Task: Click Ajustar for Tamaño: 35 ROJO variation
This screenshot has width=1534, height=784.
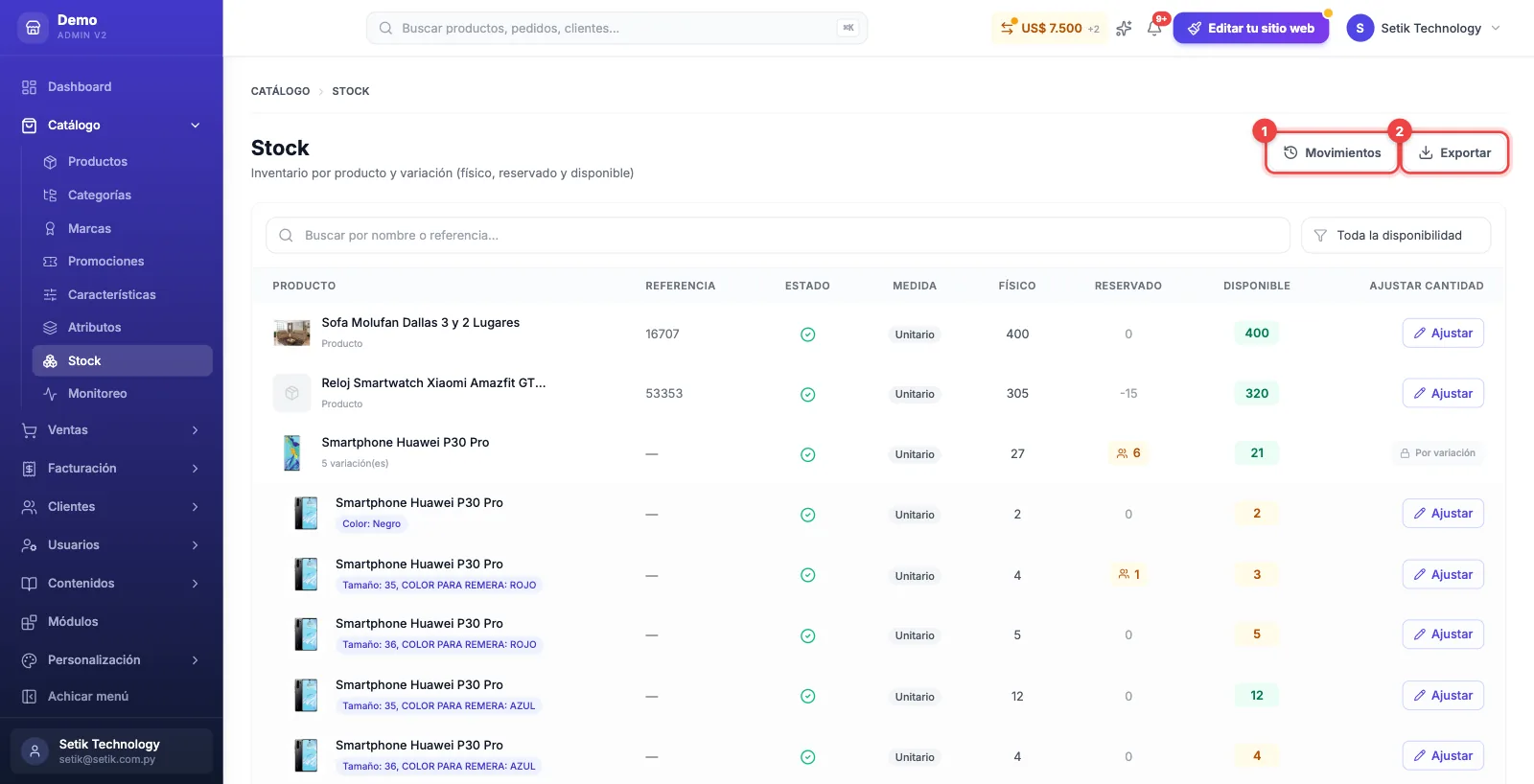Action: point(1443,574)
